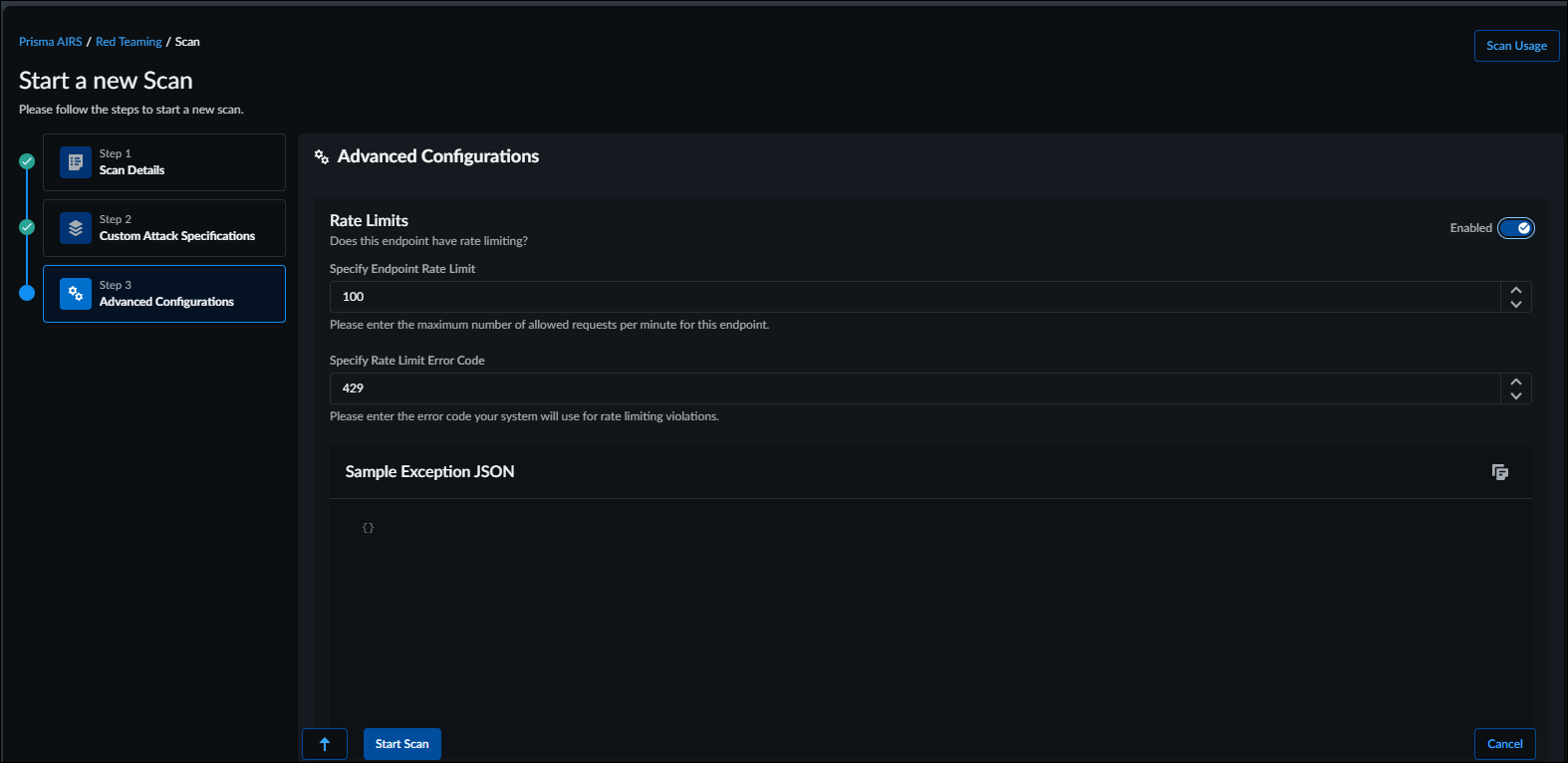Image resolution: width=1568 pixels, height=763 pixels.
Task: Cancel the new scan setup
Action: 1504,744
